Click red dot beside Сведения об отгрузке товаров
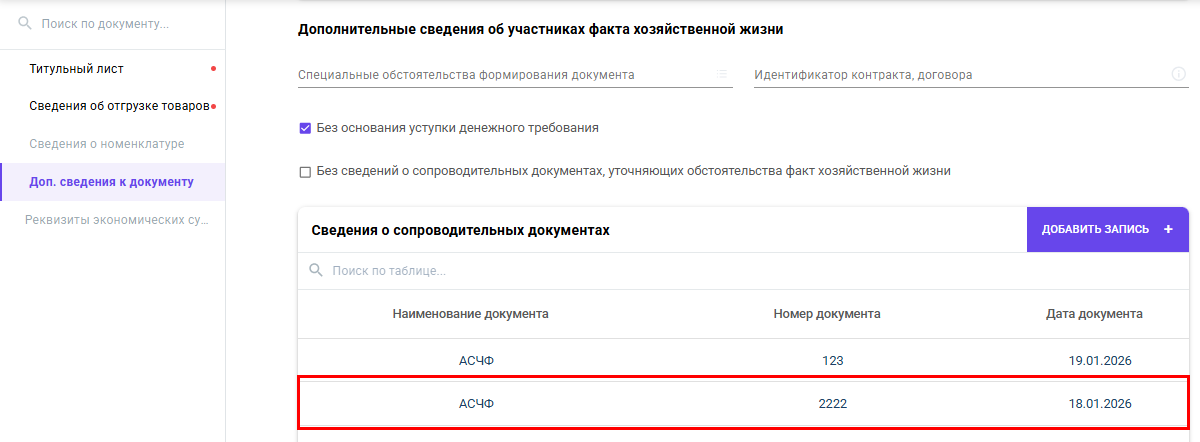 point(214,106)
